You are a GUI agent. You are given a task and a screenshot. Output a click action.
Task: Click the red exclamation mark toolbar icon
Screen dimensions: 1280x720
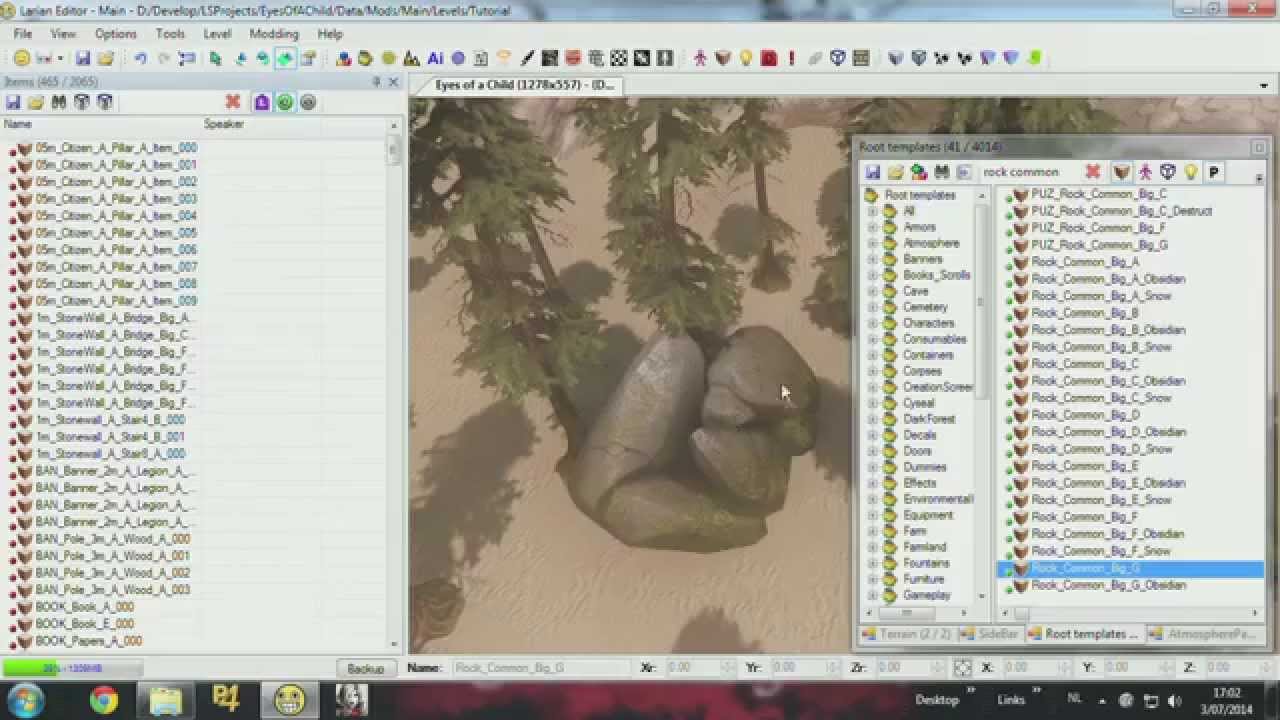coord(791,58)
